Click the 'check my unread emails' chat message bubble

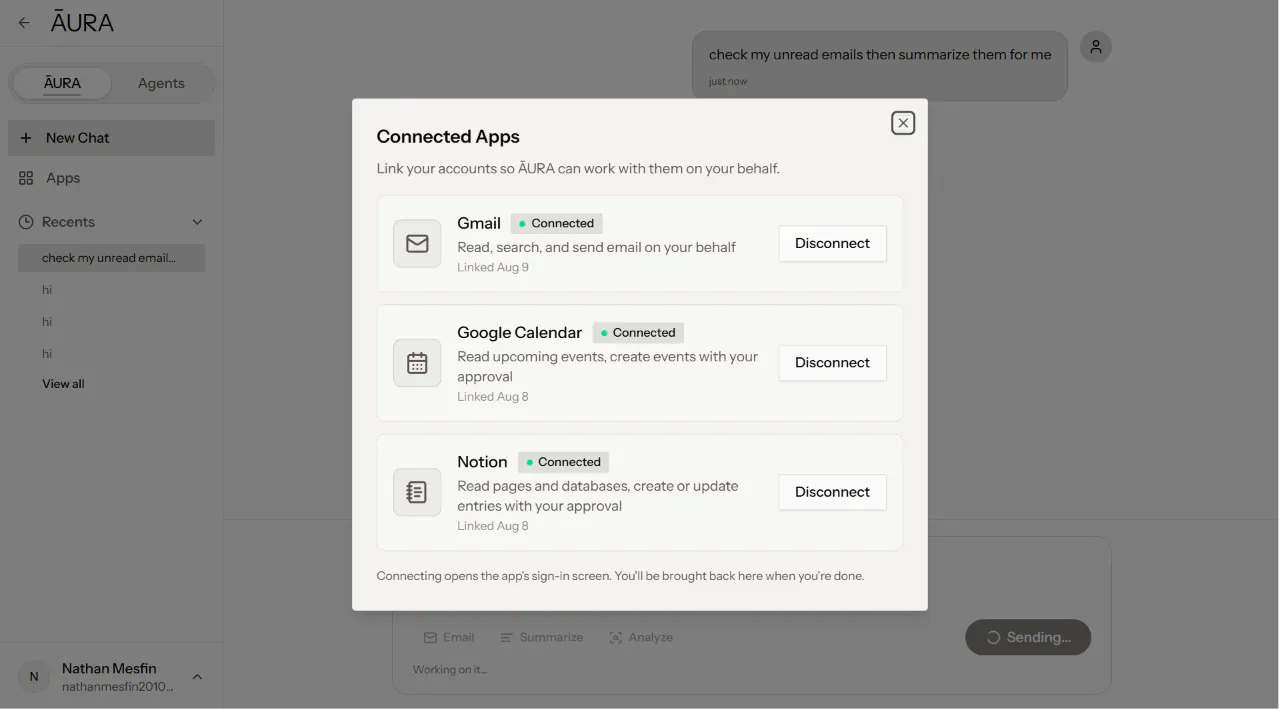(880, 66)
